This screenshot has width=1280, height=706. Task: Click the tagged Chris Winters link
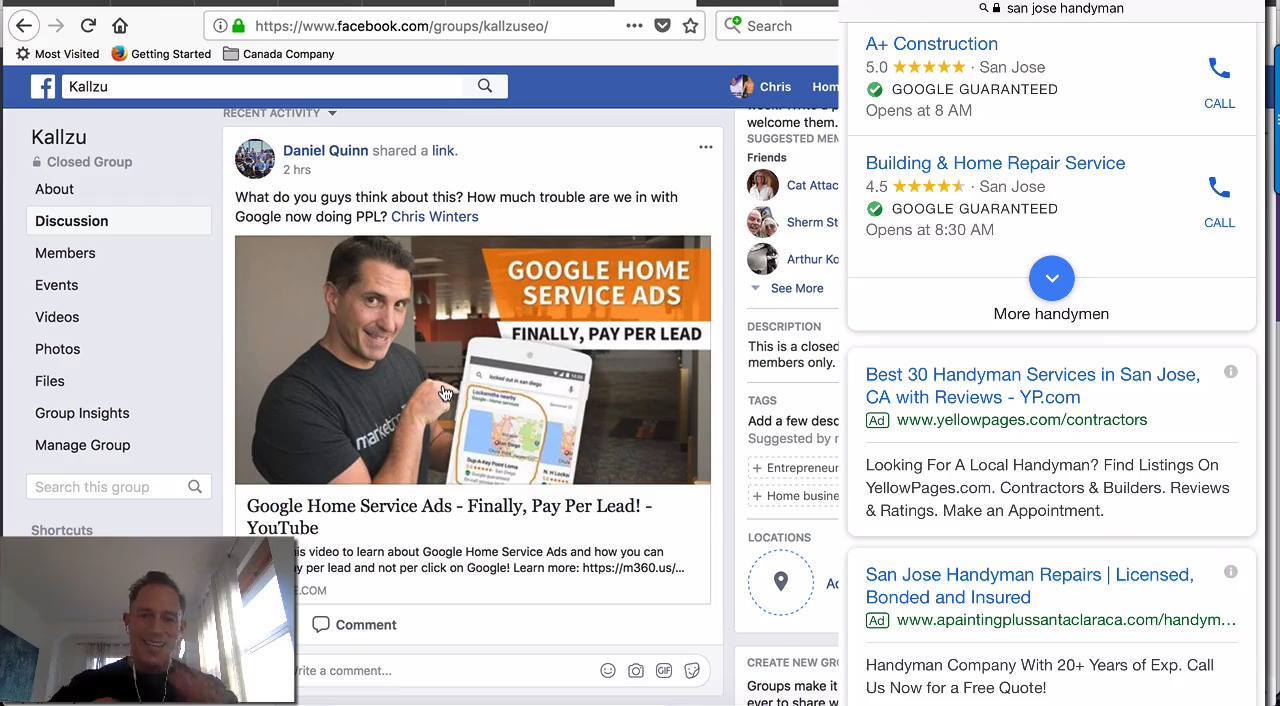(435, 216)
